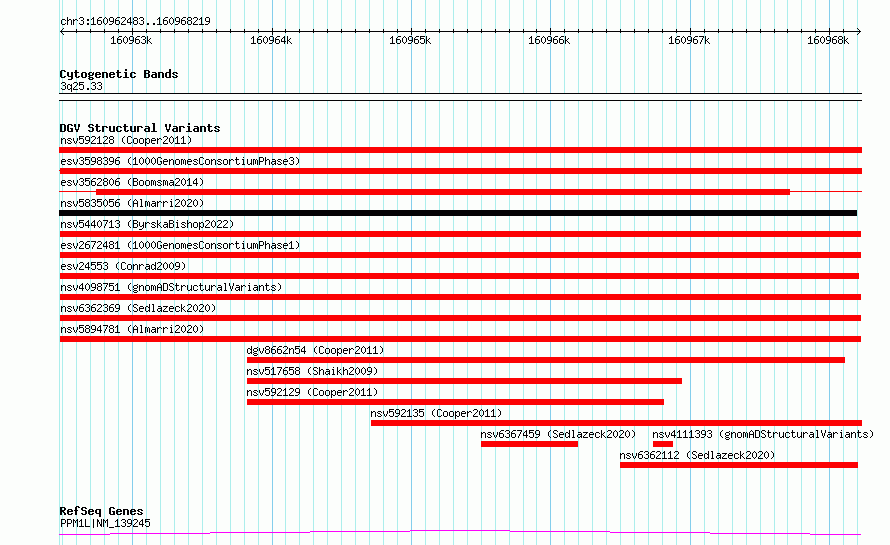The image size is (890, 545).
Task: Click the 160963k ruler label
Action: pyautogui.click(x=131, y=40)
